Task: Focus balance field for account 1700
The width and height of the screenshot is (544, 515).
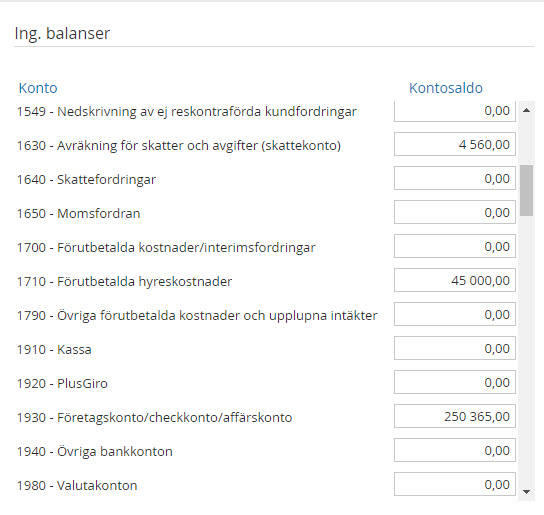Action: [455, 246]
